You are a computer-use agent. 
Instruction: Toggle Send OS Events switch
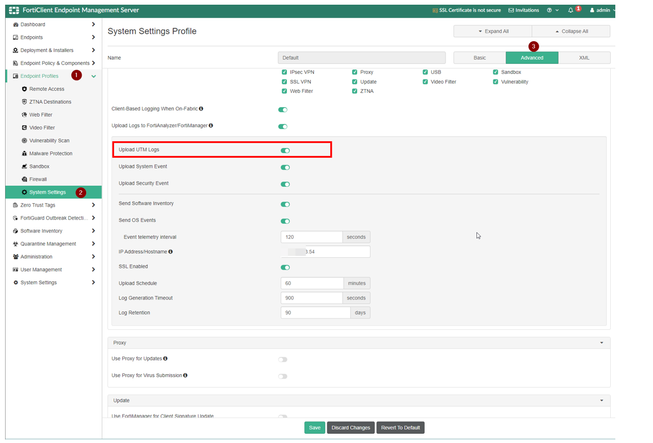(285, 221)
